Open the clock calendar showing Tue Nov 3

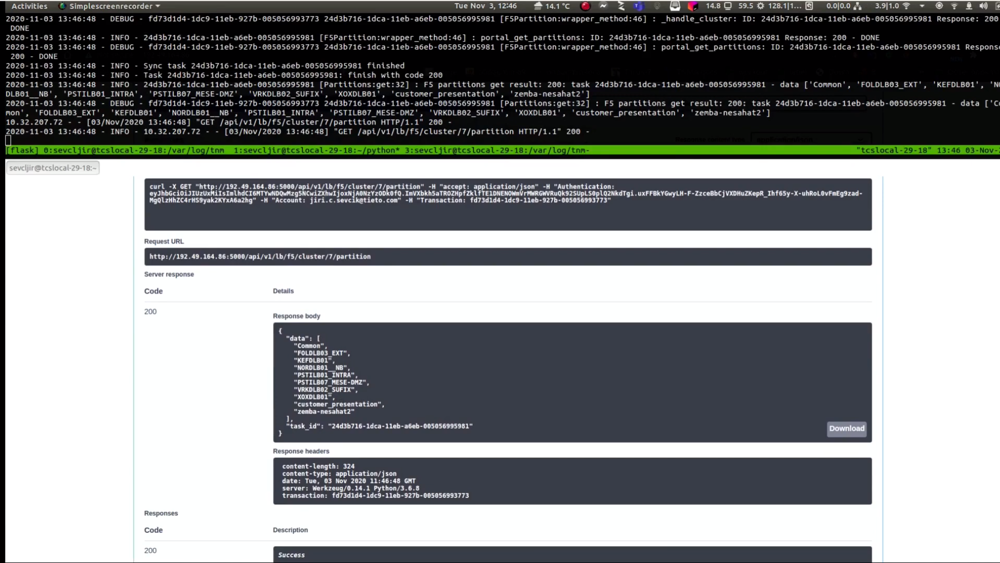pyautogui.click(x=485, y=6)
